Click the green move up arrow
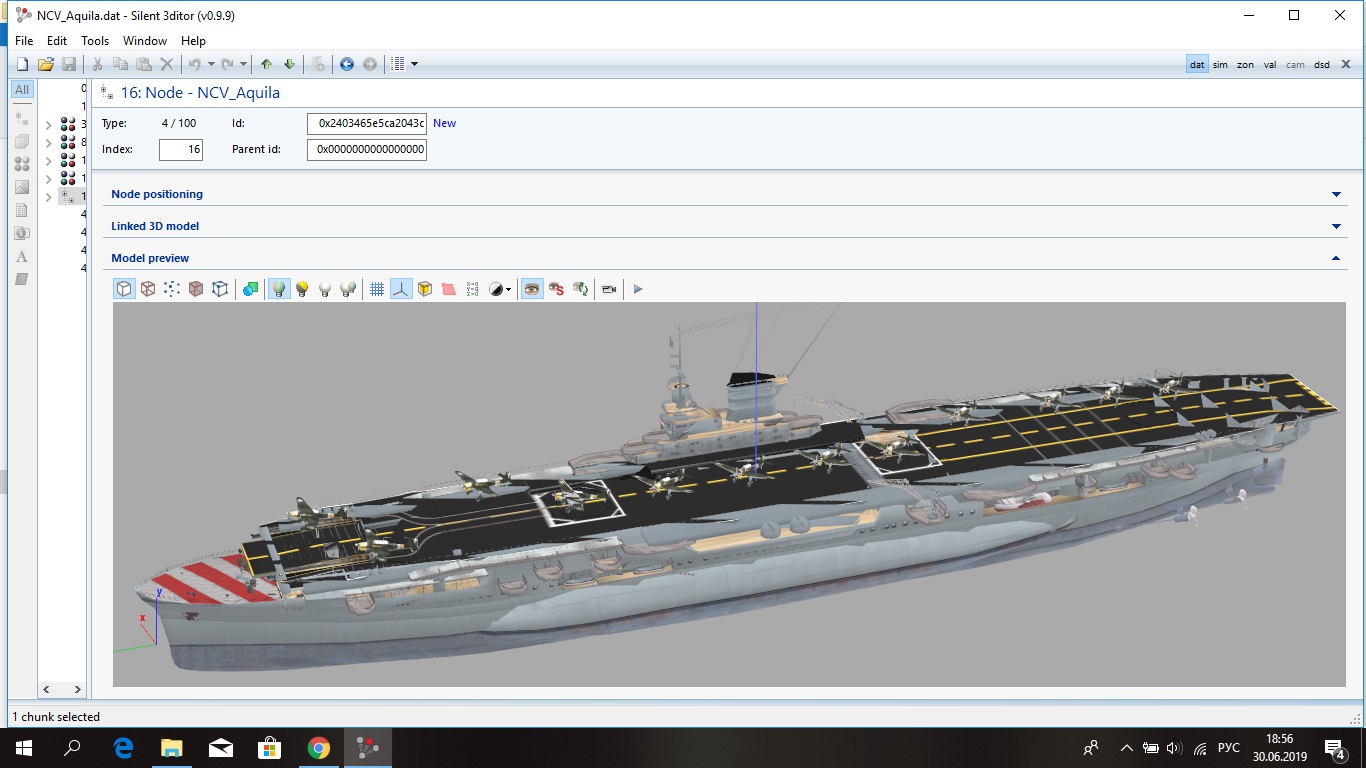1366x768 pixels. point(266,64)
